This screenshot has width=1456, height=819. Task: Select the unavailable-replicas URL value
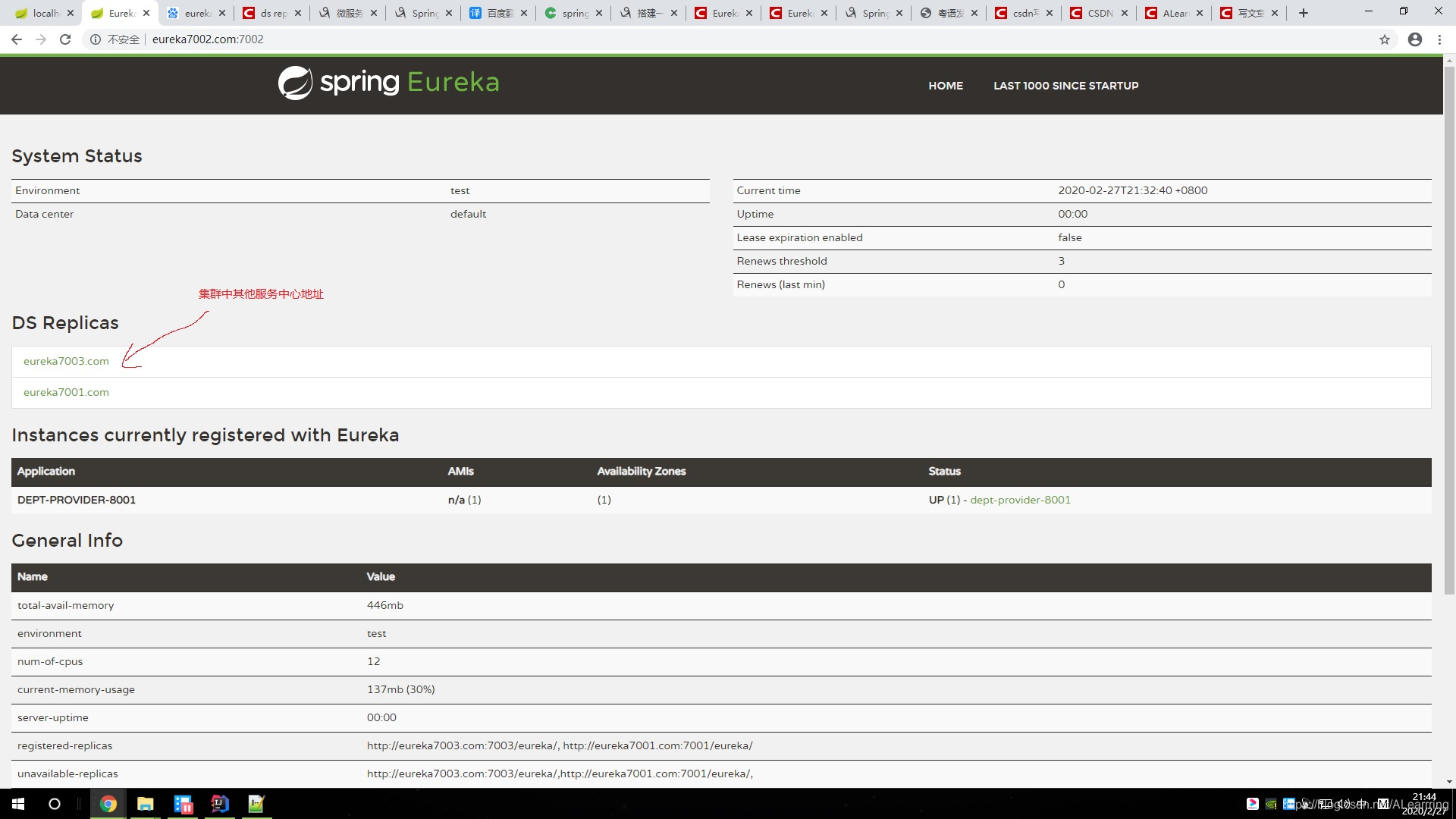(560, 774)
